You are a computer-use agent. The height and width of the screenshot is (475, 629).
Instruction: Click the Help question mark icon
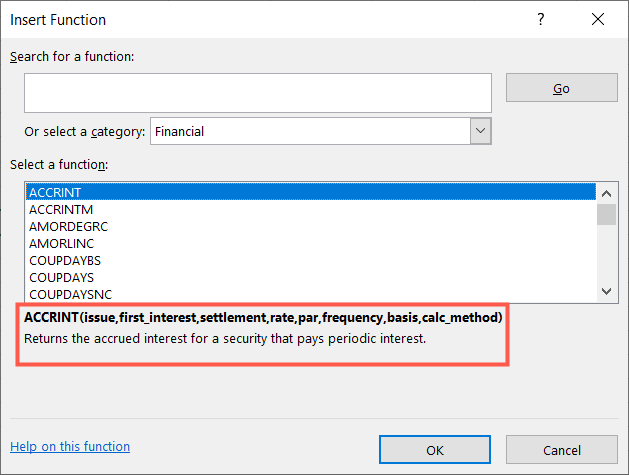(541, 19)
